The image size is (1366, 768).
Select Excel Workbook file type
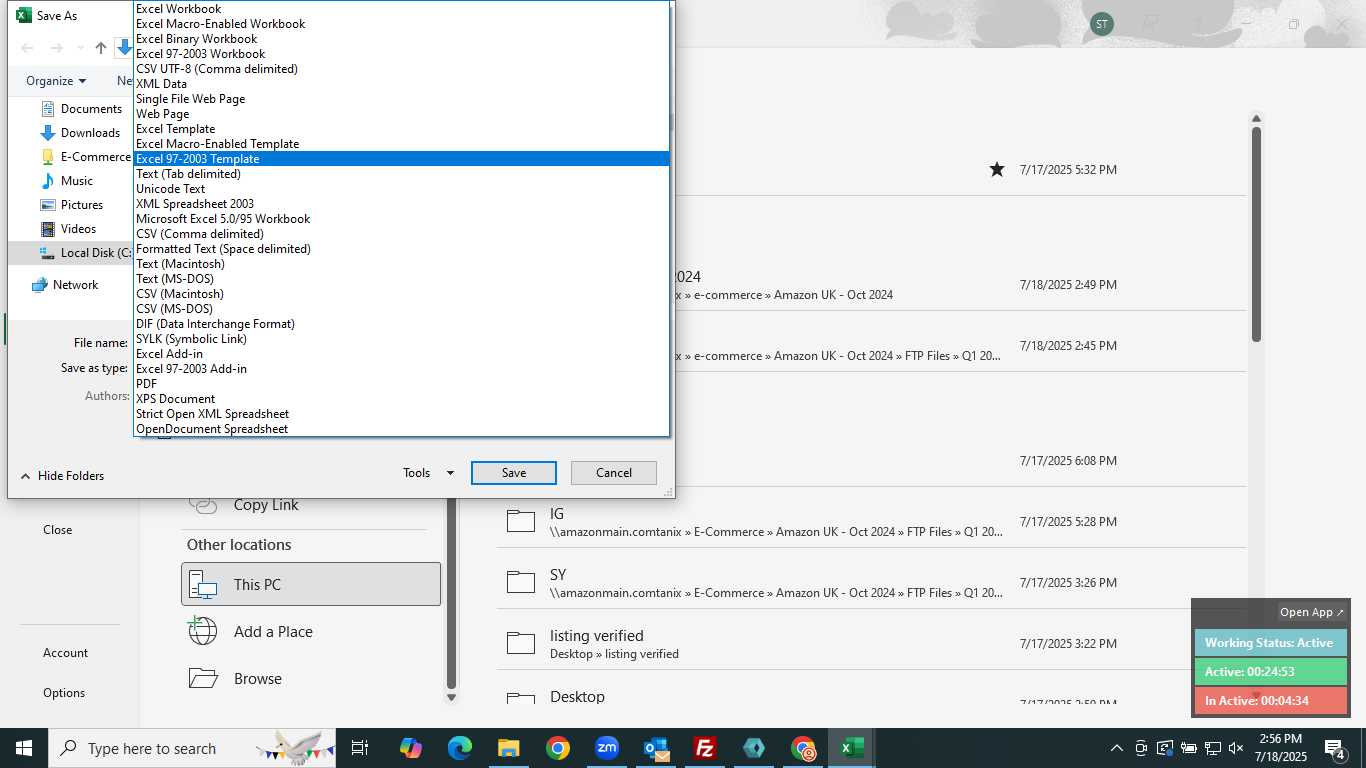point(401,9)
